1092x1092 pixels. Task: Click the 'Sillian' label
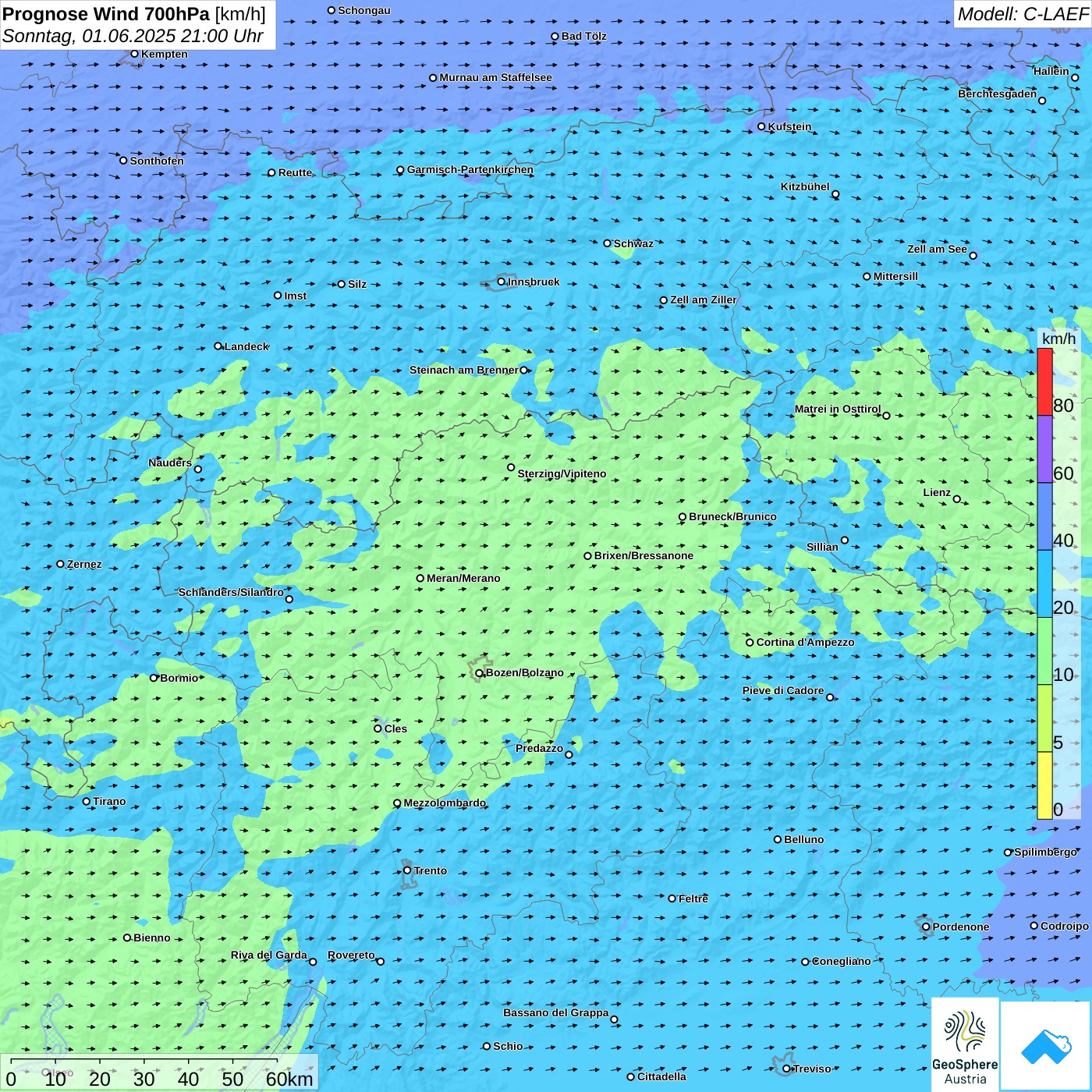[822, 547]
